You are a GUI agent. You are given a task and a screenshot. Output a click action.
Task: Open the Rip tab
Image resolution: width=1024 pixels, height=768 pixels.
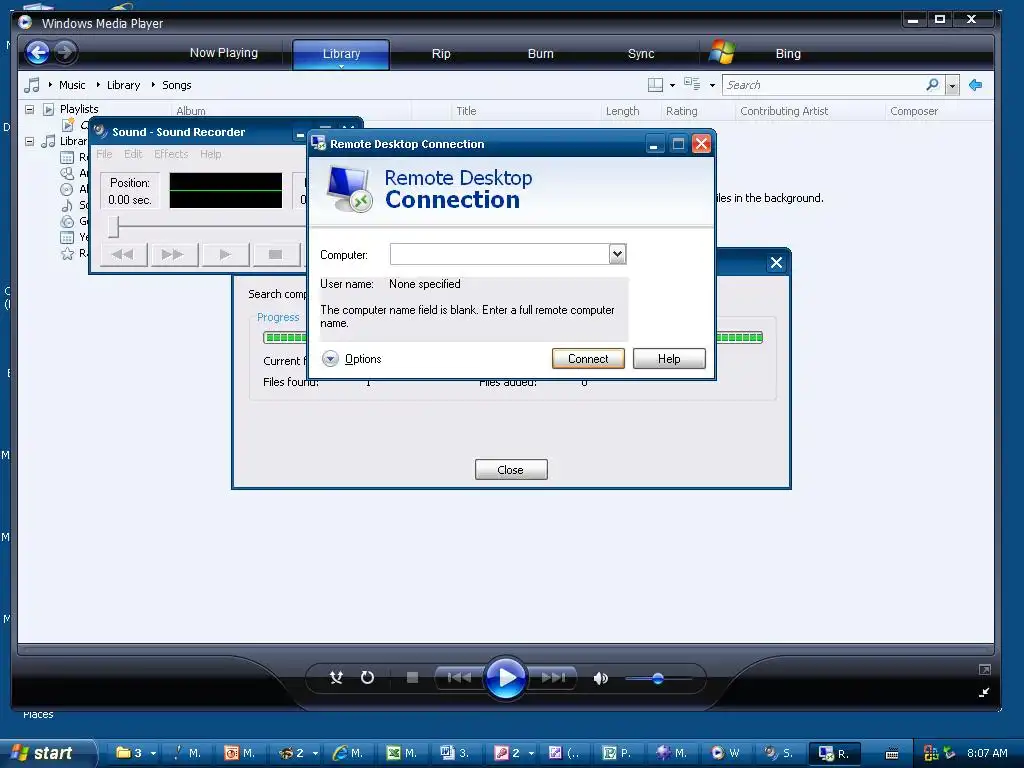click(x=441, y=54)
